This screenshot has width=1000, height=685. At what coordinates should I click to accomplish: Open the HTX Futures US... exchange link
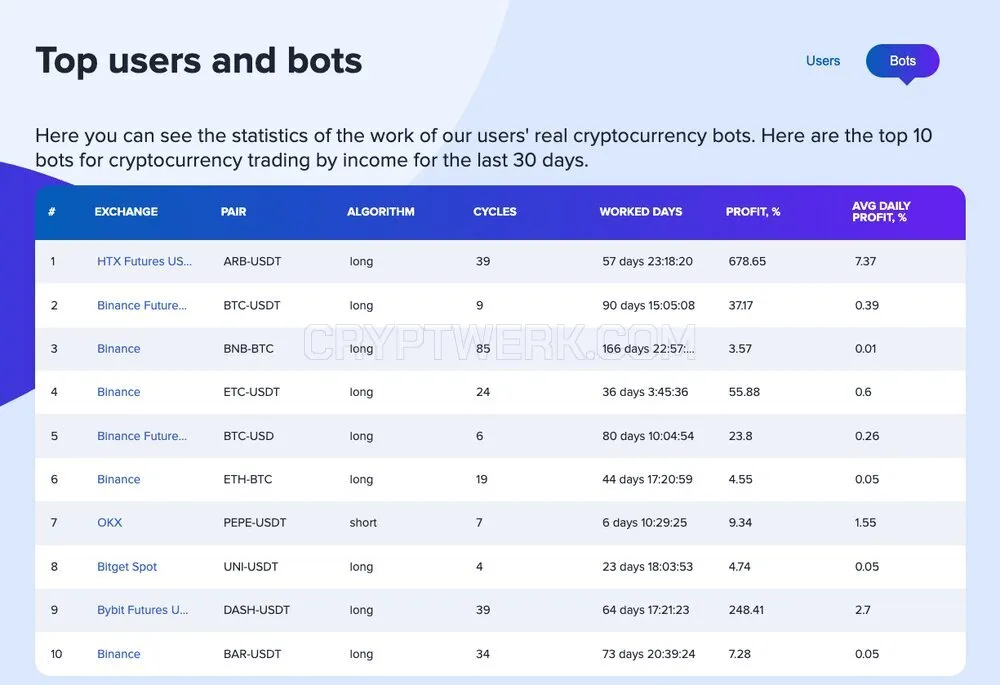144,261
